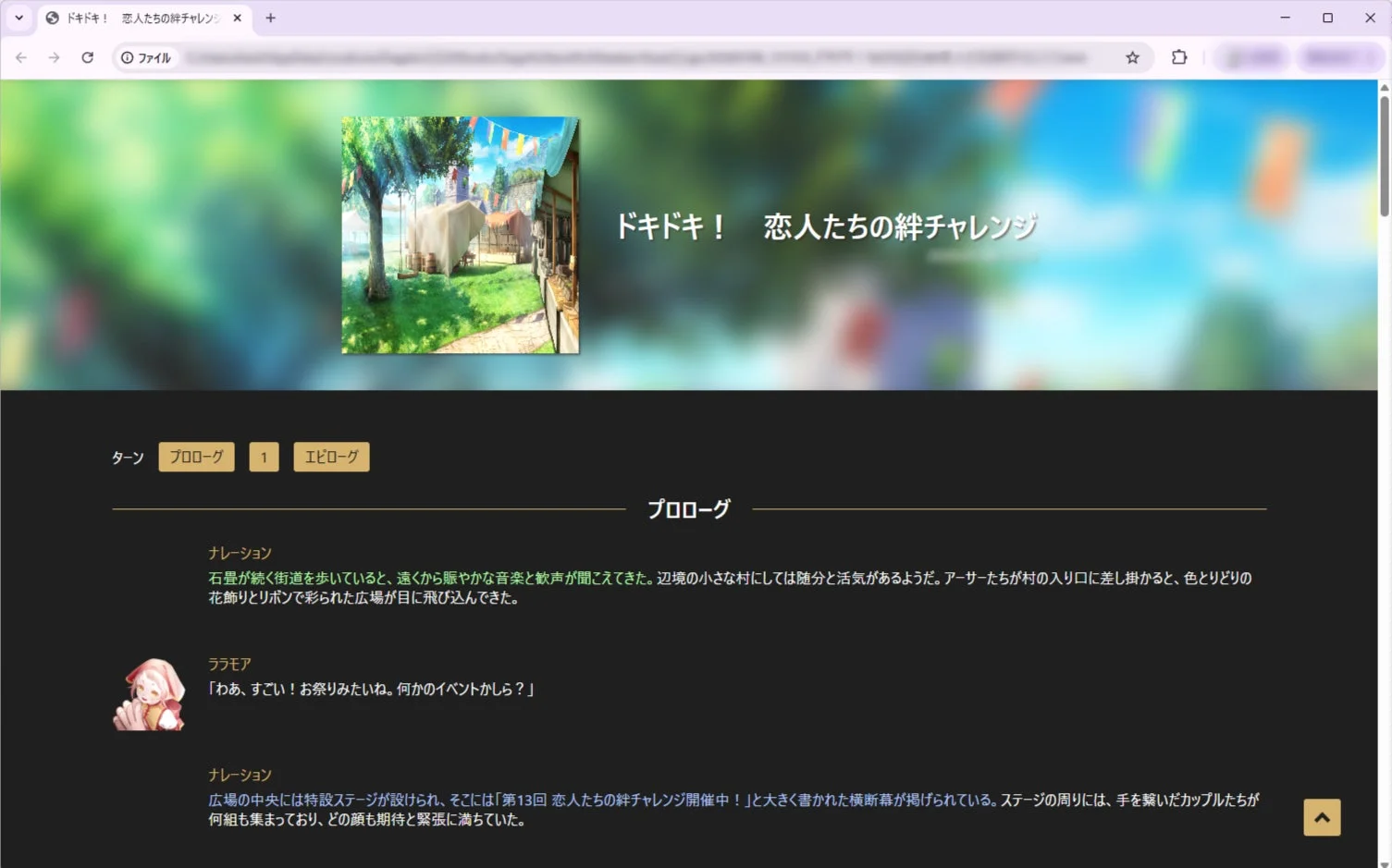Open the ファイル site information icon

tap(127, 56)
